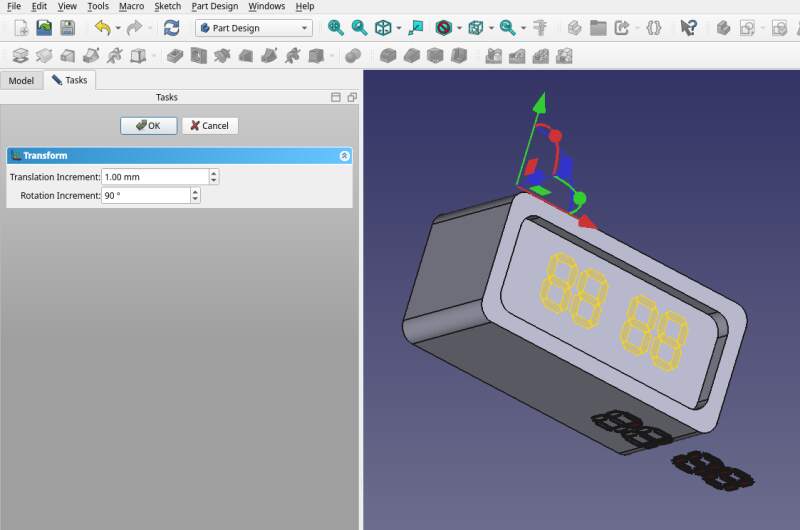Collapse the Transform panel section
Viewport: 800px width, 530px height.
344,156
